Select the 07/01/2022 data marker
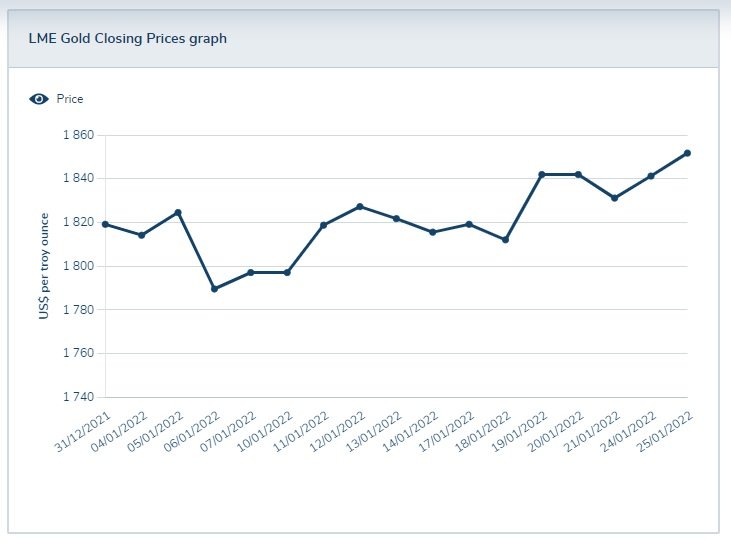The height and width of the screenshot is (541, 731). tap(250, 272)
